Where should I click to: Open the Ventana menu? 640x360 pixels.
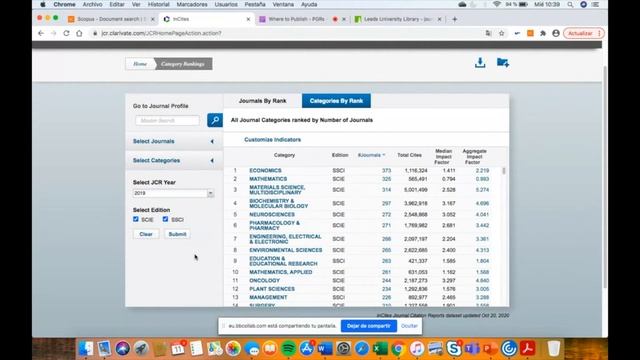tap(283, 4)
